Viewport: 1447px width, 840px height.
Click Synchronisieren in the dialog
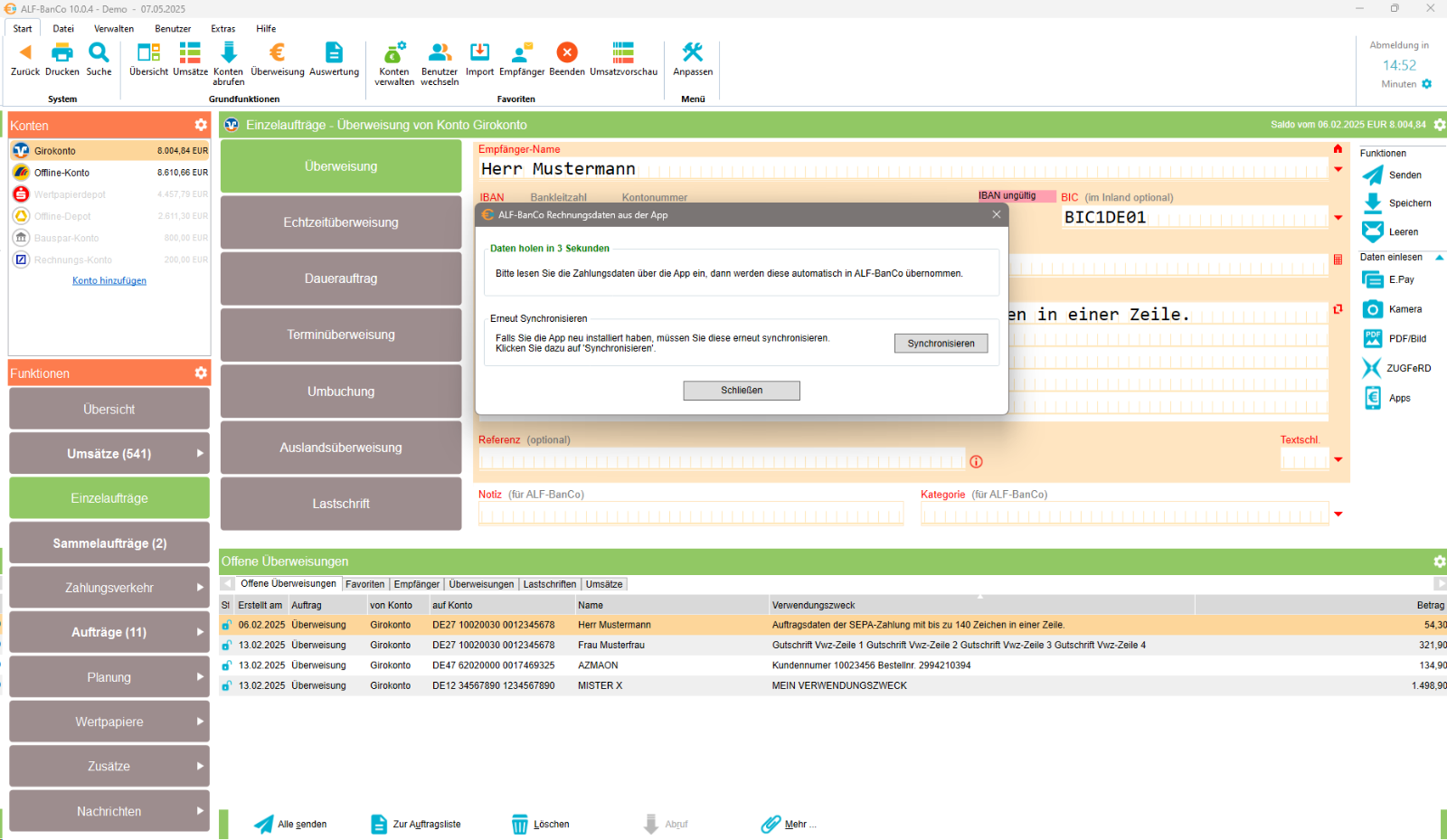(941, 344)
